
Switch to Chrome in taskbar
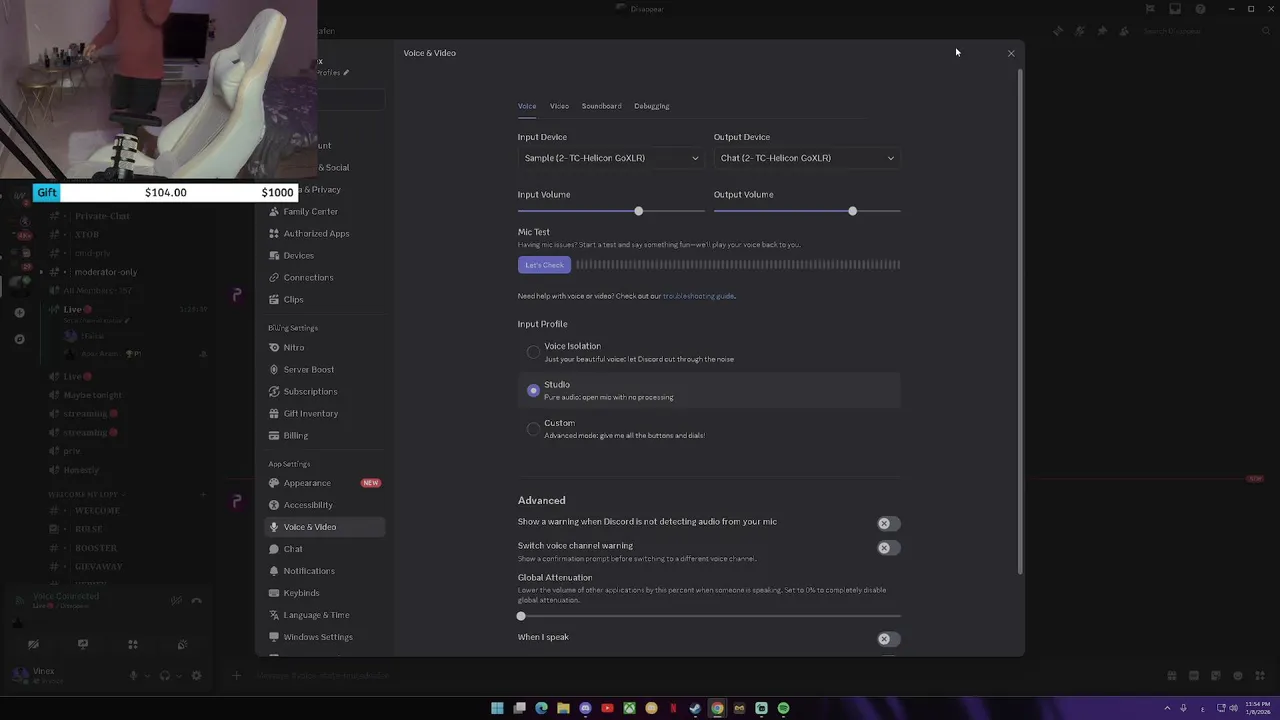click(x=717, y=708)
